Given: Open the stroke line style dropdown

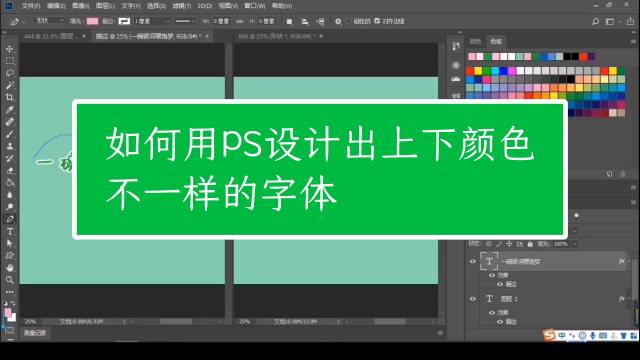Looking at the screenshot, I should click(184, 21).
